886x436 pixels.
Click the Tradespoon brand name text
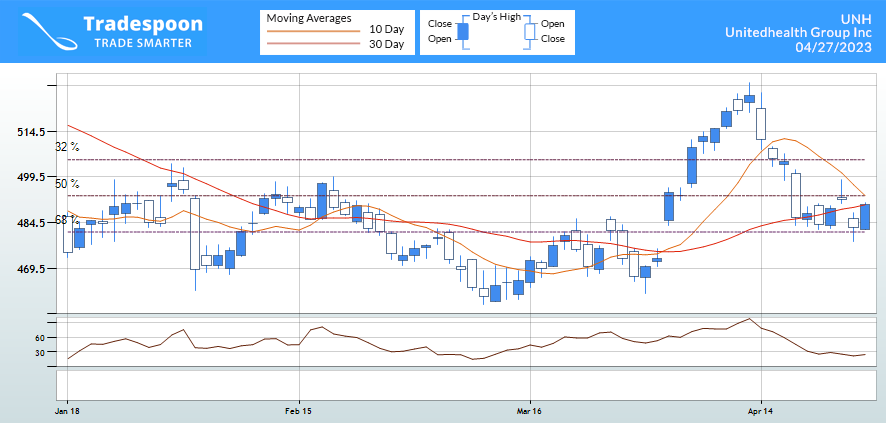[143, 23]
